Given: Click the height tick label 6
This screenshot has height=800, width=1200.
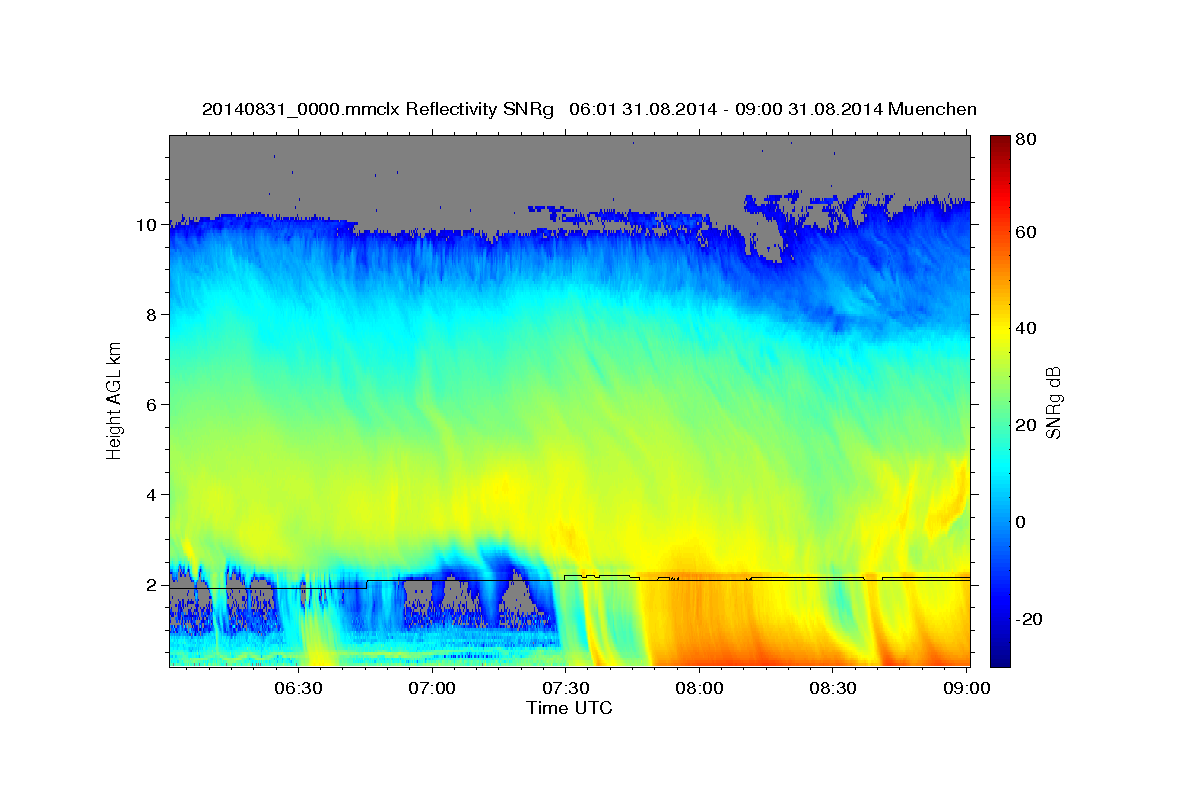Looking at the screenshot, I should point(153,405).
